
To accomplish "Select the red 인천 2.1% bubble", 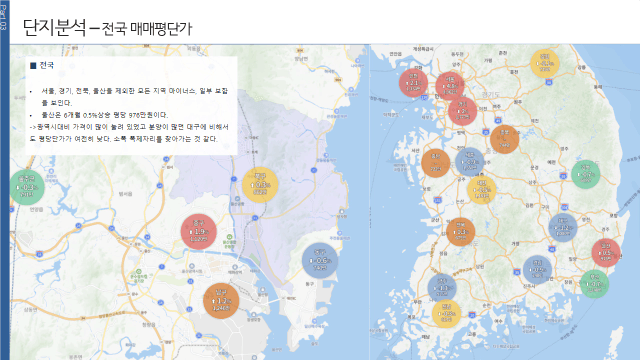I will [413, 83].
